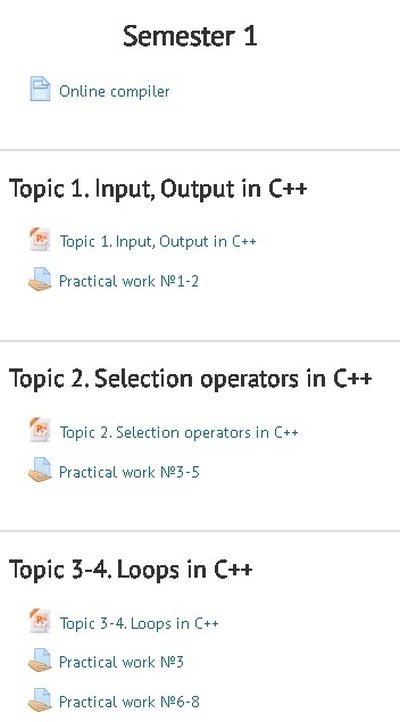Click the assignment icon for Practical work №1-2
This screenshot has height=722, width=400.
click(x=40, y=279)
